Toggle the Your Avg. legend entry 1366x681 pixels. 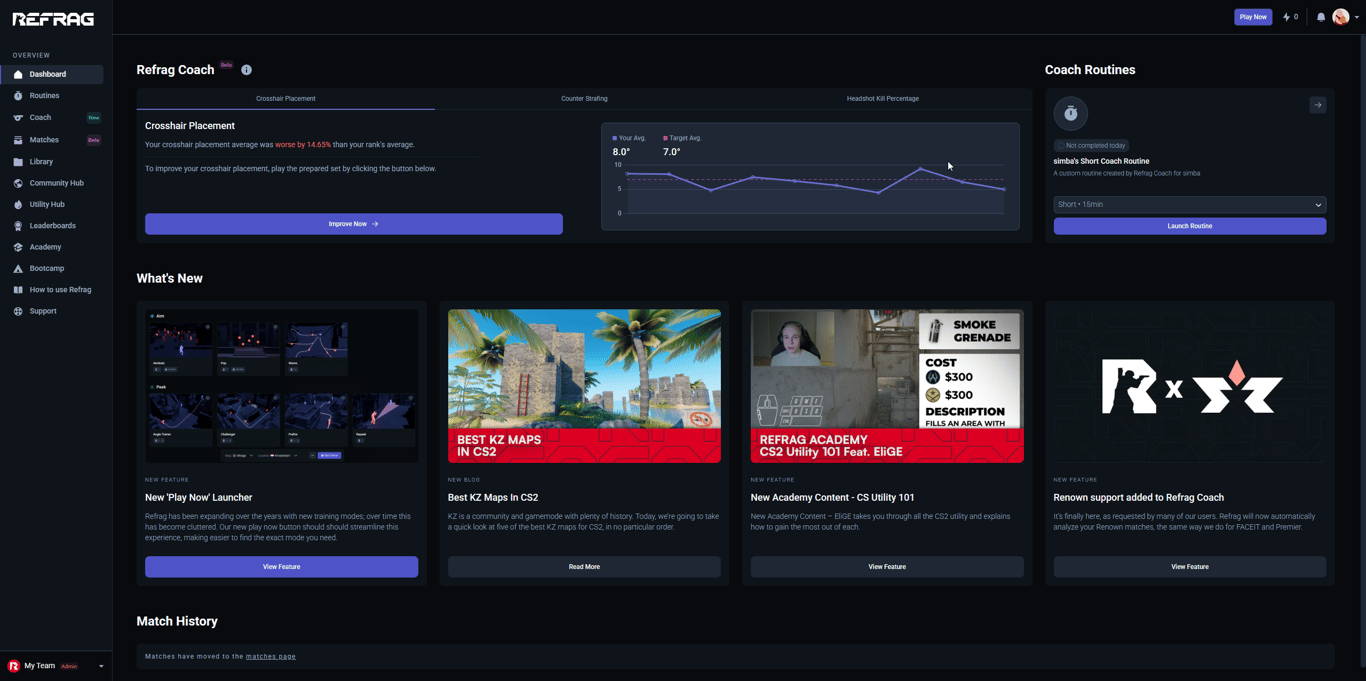tap(630, 138)
